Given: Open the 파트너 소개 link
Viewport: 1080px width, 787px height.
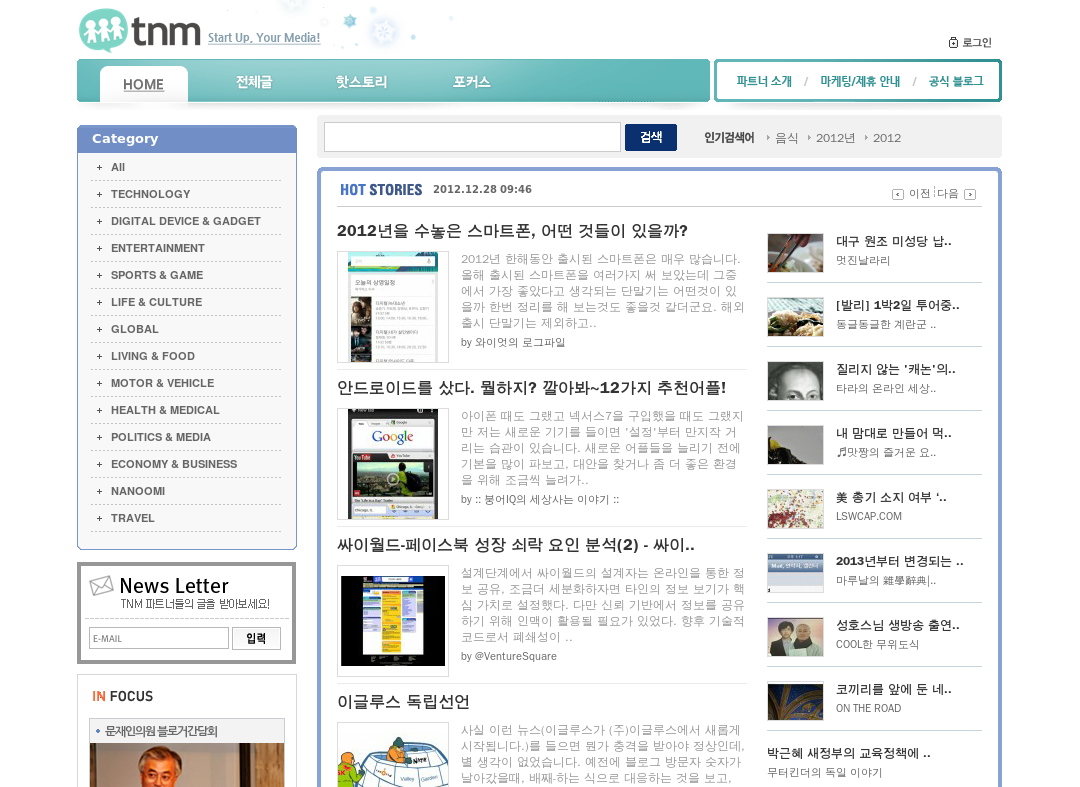Looking at the screenshot, I should point(764,81).
